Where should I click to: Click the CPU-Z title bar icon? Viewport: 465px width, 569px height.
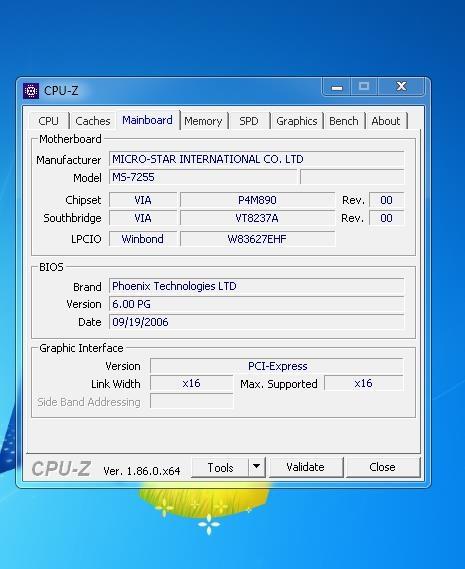[31, 91]
